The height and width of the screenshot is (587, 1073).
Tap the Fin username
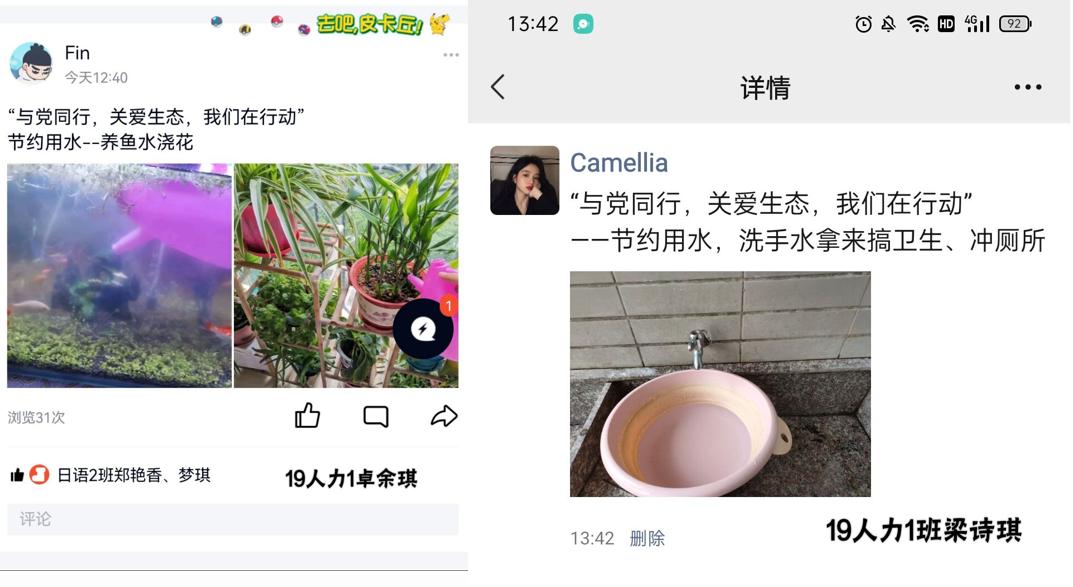77,53
